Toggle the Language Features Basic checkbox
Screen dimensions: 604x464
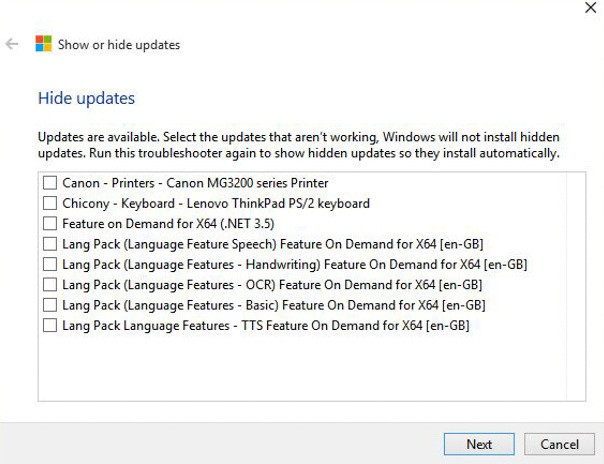(x=50, y=305)
